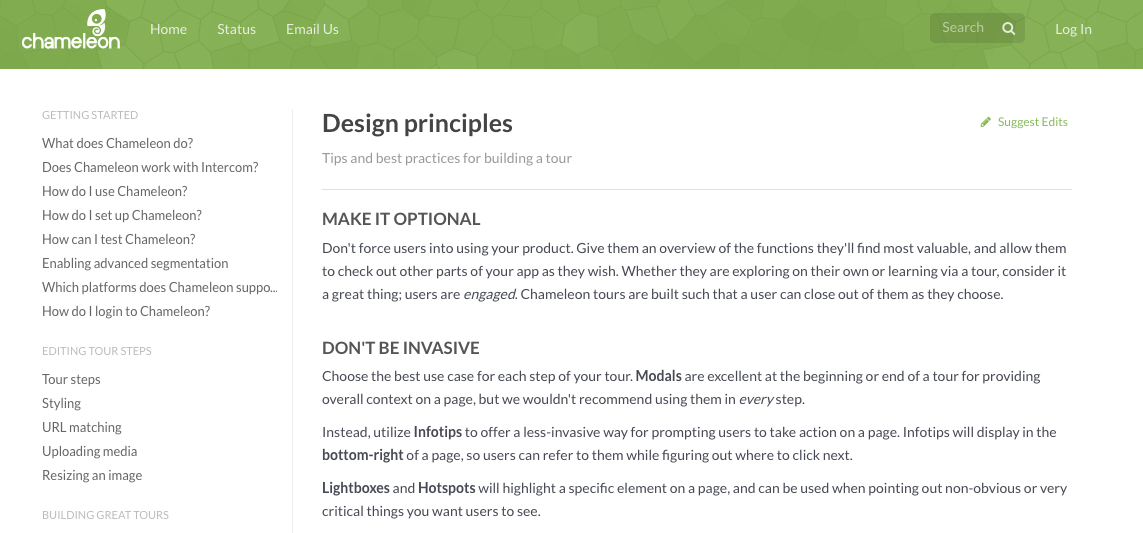Open "Does Chameleon work with Intercom?"
Viewport: 1143px width, 533px height.
point(150,167)
